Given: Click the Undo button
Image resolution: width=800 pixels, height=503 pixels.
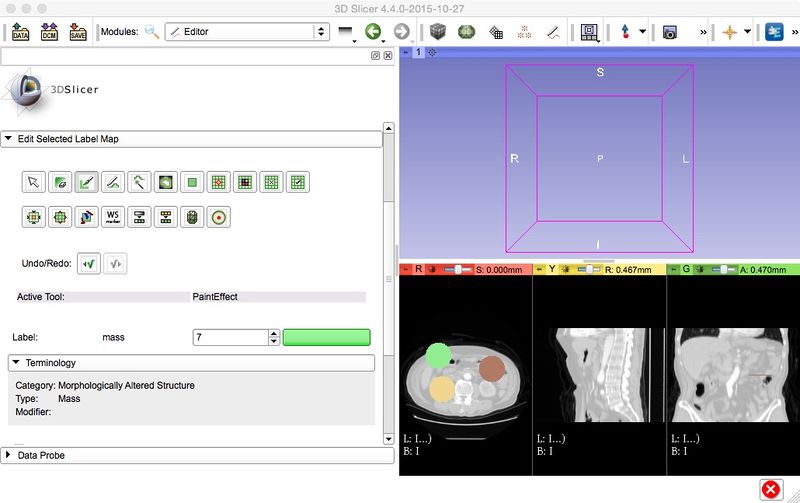Looking at the screenshot, I should pyautogui.click(x=89, y=264).
